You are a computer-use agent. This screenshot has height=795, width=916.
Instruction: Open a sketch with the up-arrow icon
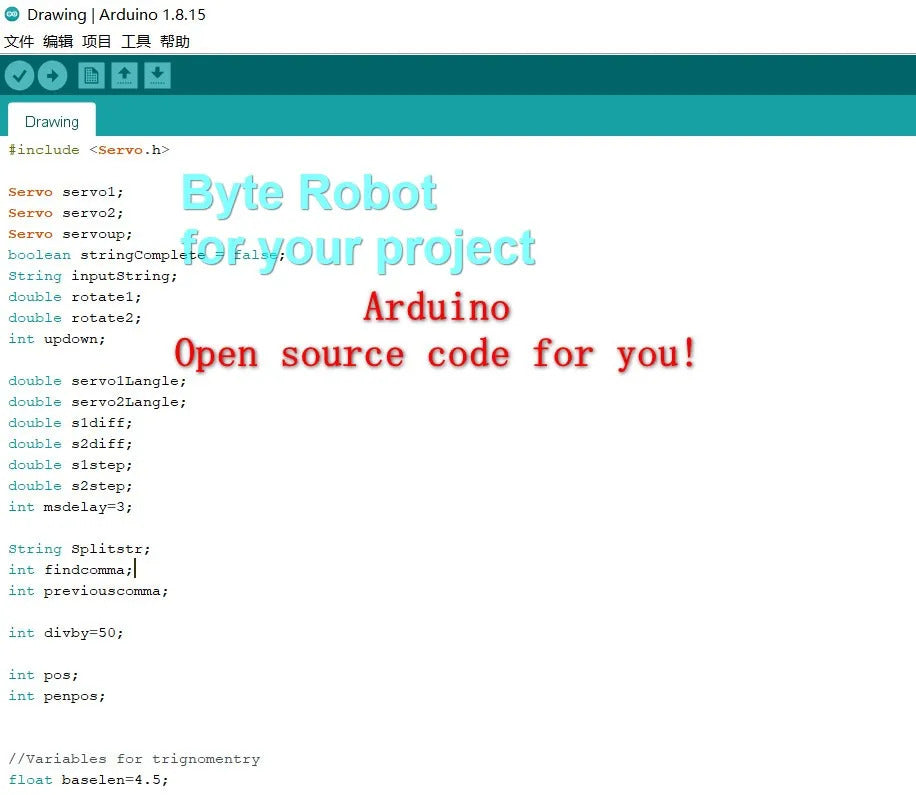[124, 75]
